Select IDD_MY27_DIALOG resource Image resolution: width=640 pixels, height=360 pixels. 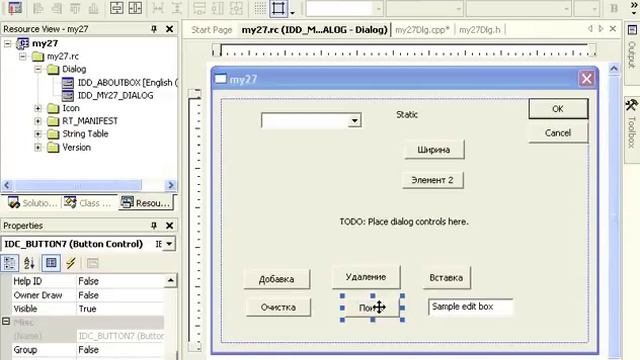pyautogui.click(x=116, y=96)
